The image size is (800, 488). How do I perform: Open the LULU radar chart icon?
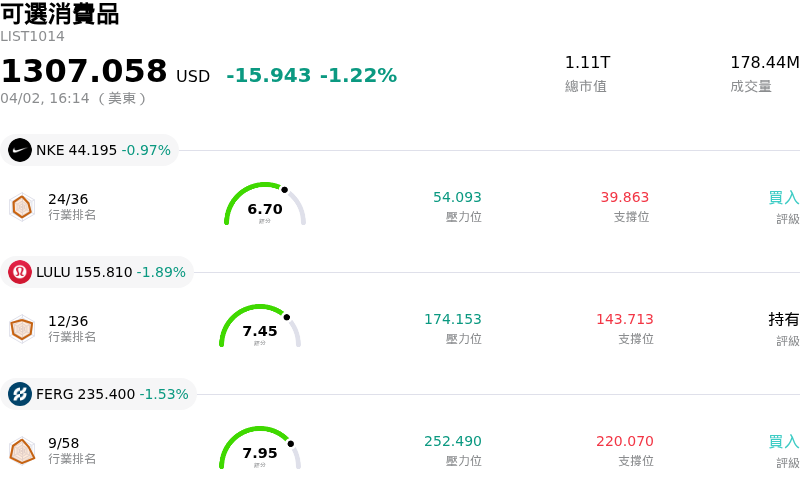pyautogui.click(x=22, y=328)
